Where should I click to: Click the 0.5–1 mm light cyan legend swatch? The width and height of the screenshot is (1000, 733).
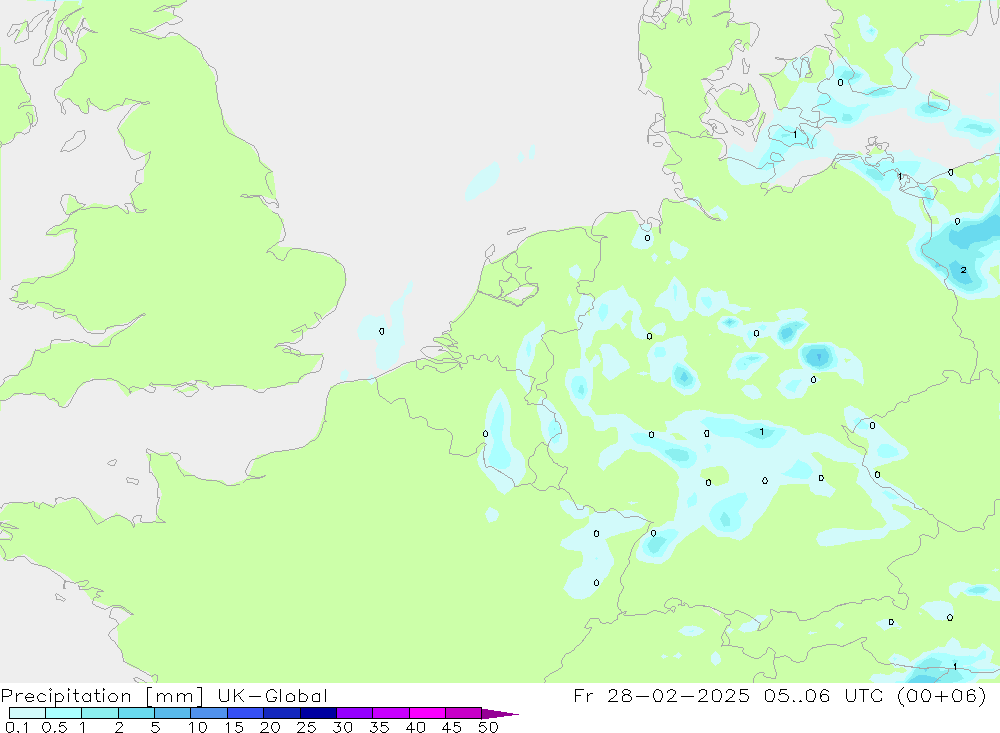tap(64, 713)
